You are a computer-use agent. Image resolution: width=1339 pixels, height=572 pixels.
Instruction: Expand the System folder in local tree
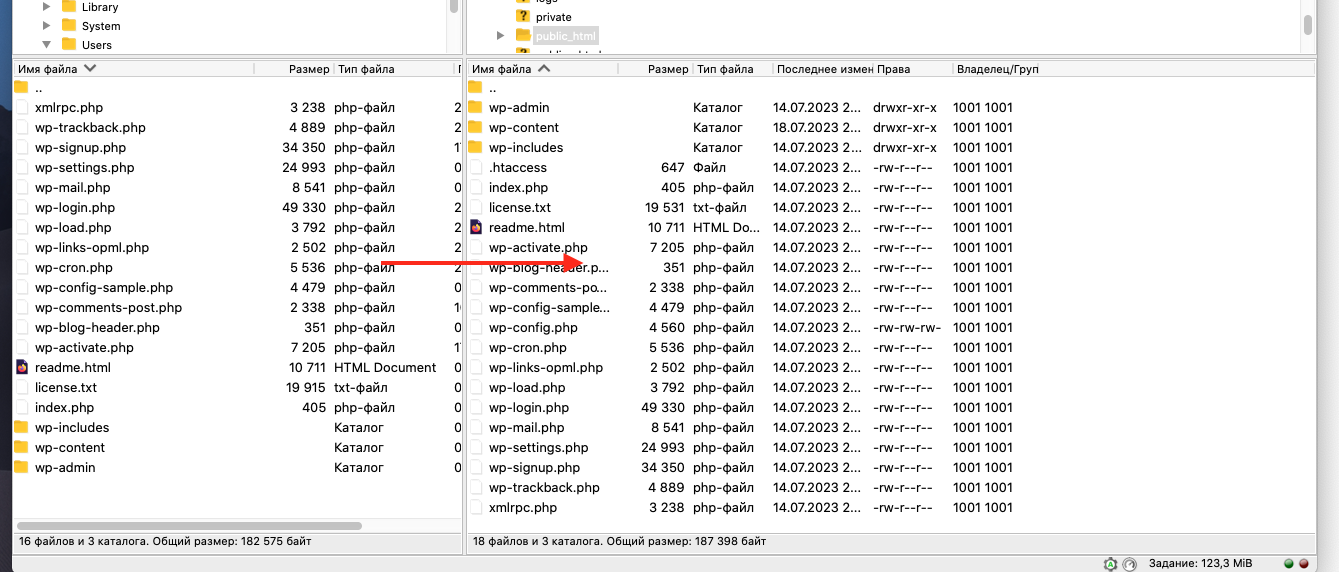tap(46, 26)
